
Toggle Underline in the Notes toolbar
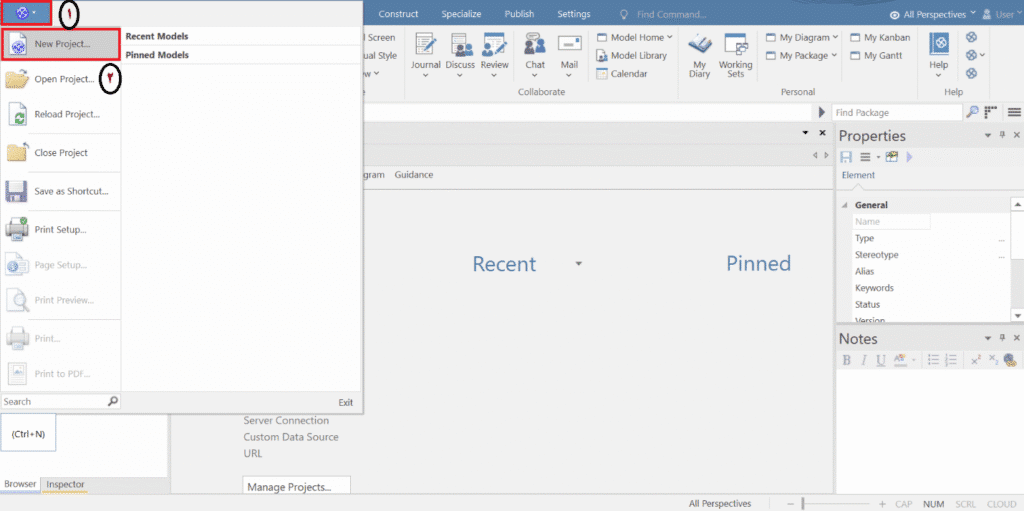click(x=880, y=360)
